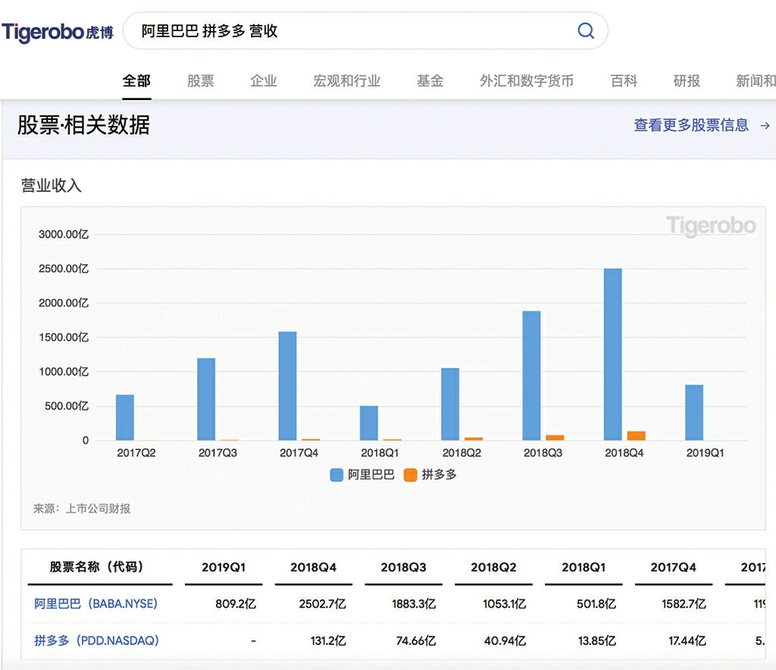Viewport: 776px width, 670px height.
Task: Toggle 拼多多 orange legend swatch
Action: click(x=410, y=475)
